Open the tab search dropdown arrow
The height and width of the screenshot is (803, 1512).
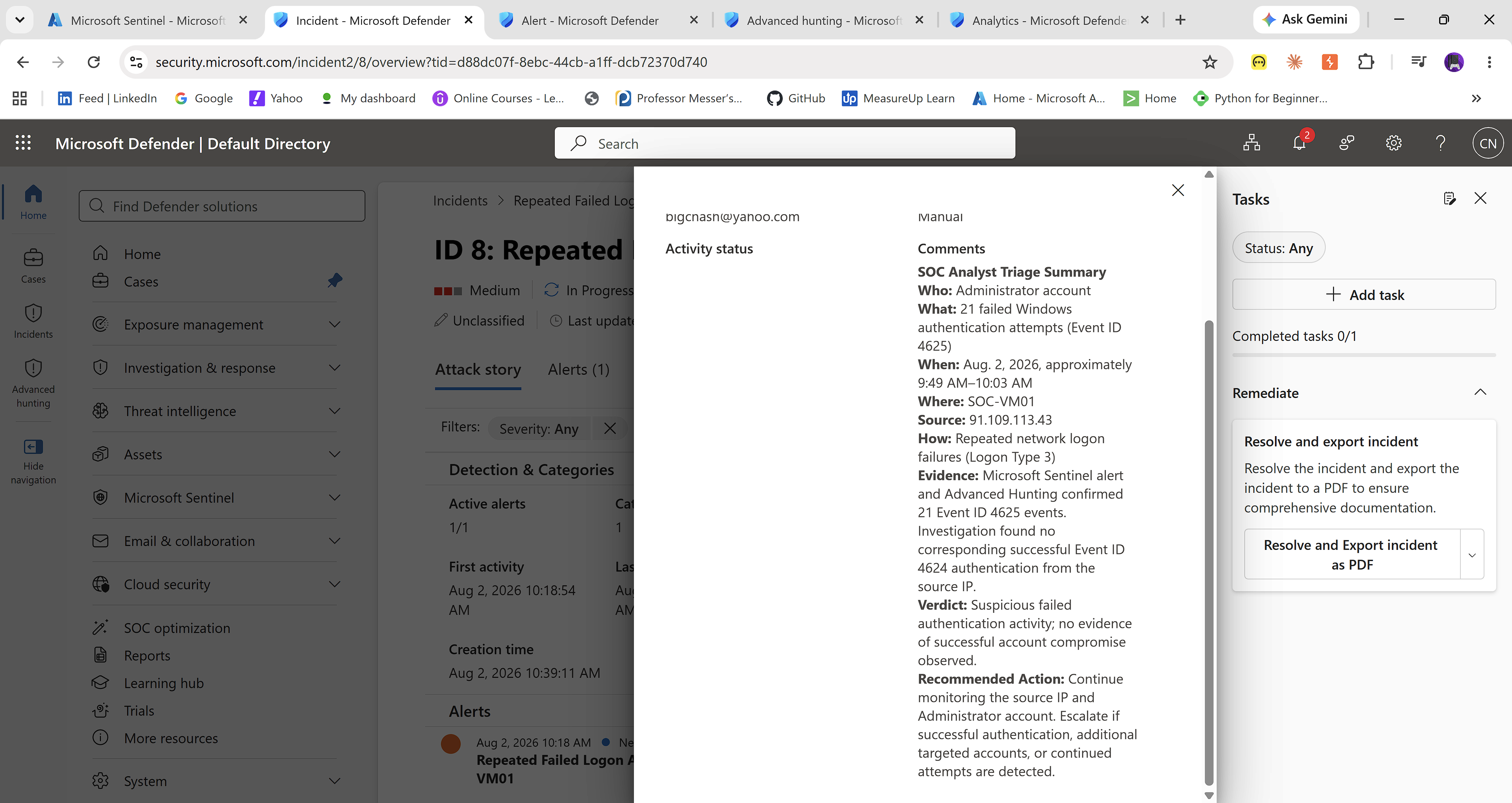[x=19, y=20]
